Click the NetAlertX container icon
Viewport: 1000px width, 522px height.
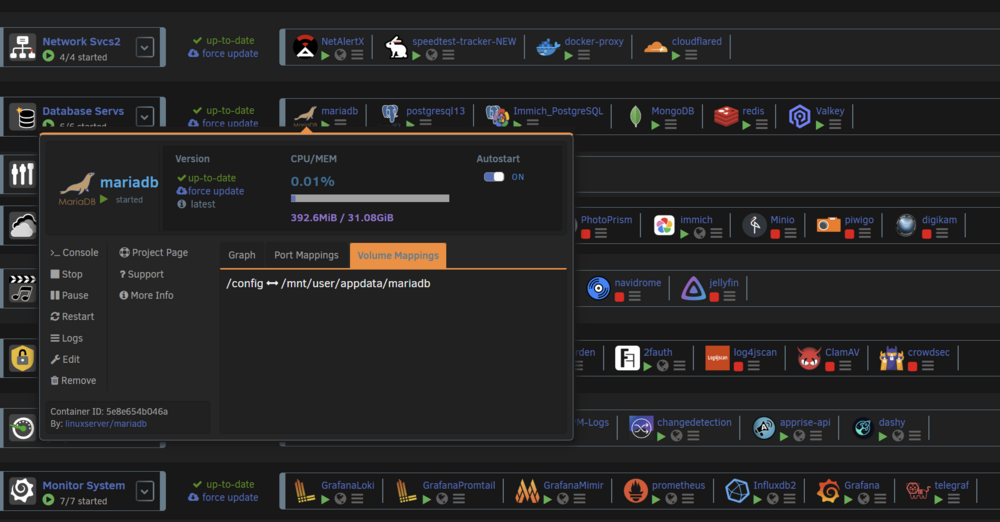click(x=305, y=47)
